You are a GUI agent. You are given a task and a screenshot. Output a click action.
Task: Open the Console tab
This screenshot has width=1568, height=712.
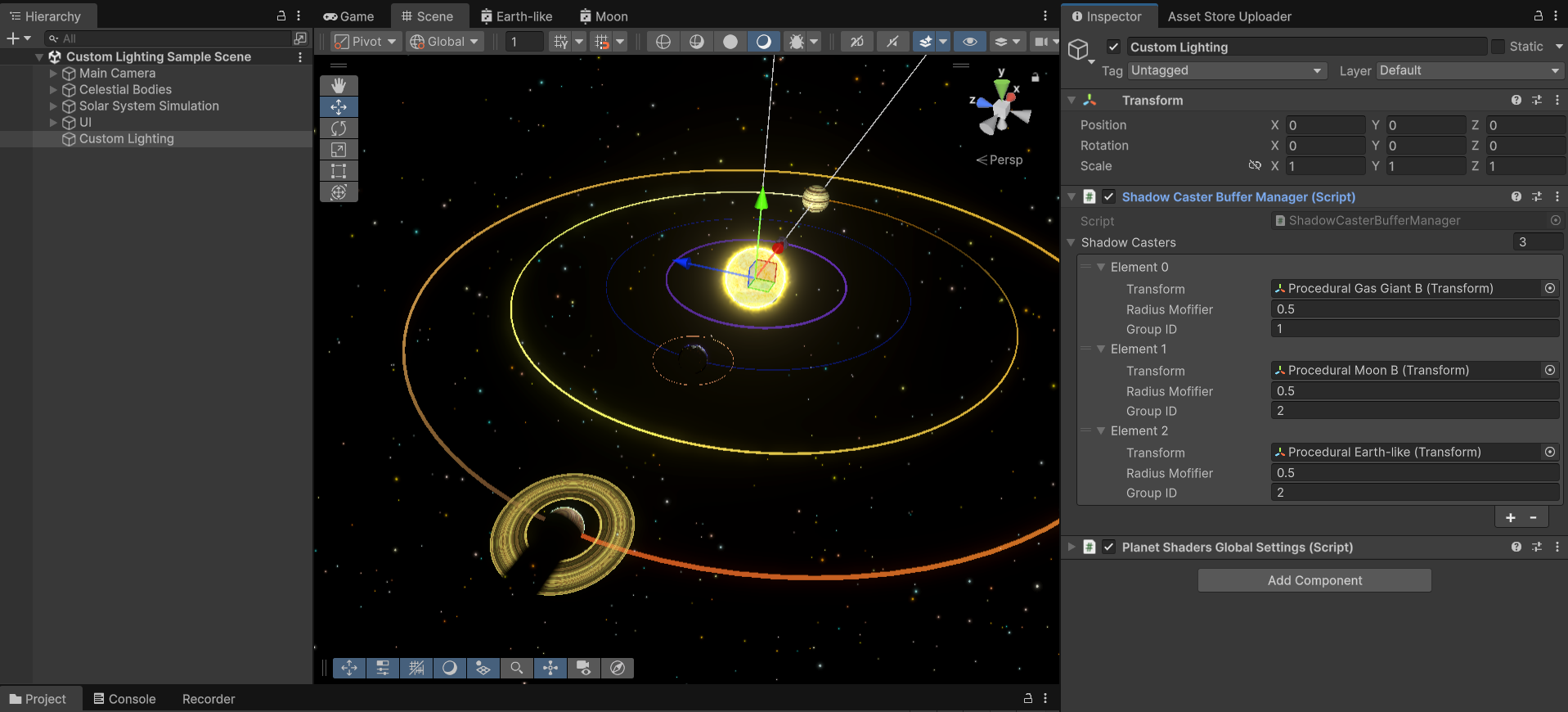tap(124, 699)
